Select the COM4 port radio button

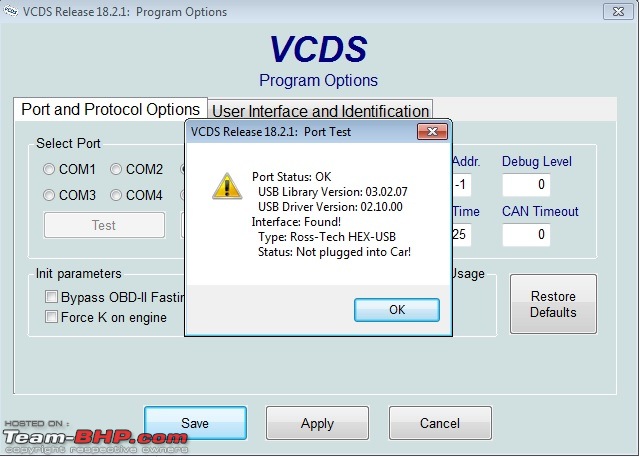[116, 195]
